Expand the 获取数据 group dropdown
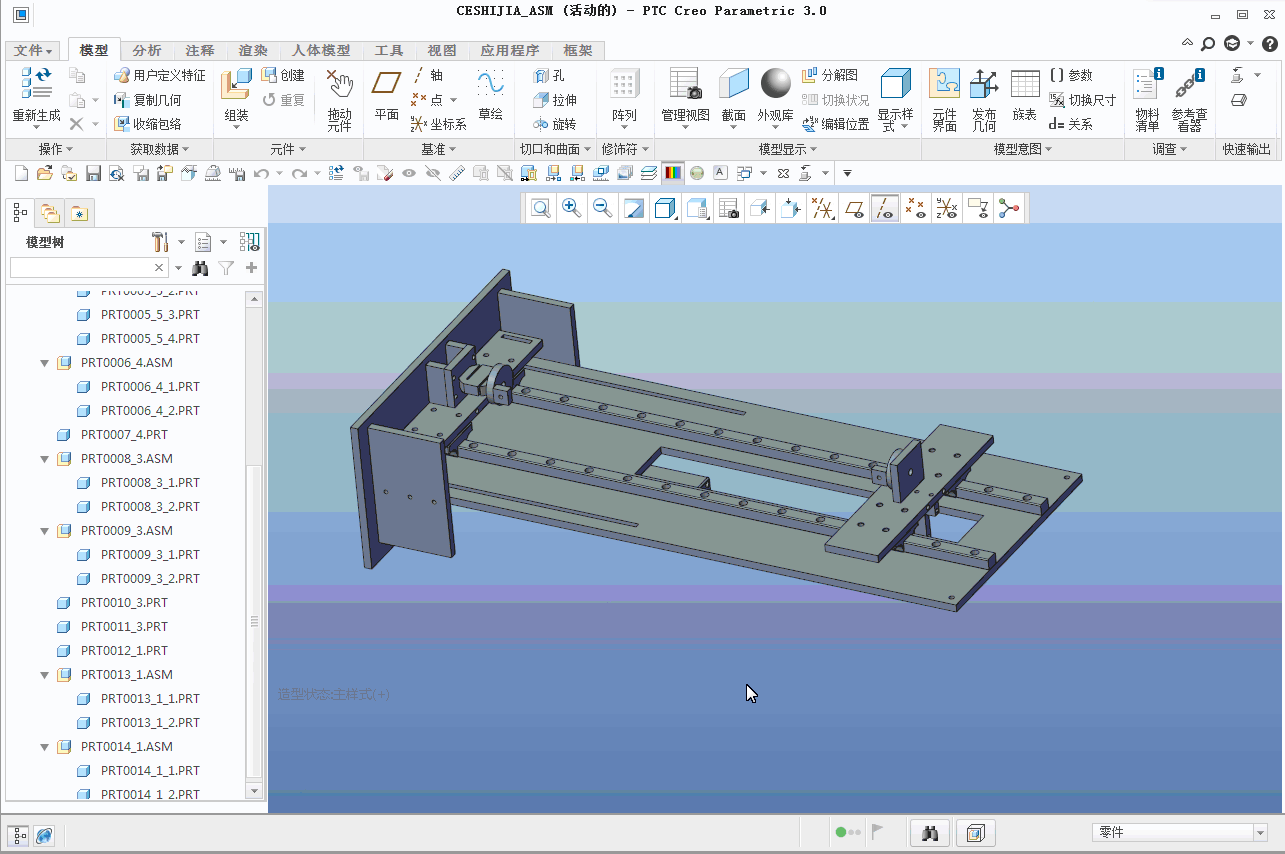 pos(160,149)
